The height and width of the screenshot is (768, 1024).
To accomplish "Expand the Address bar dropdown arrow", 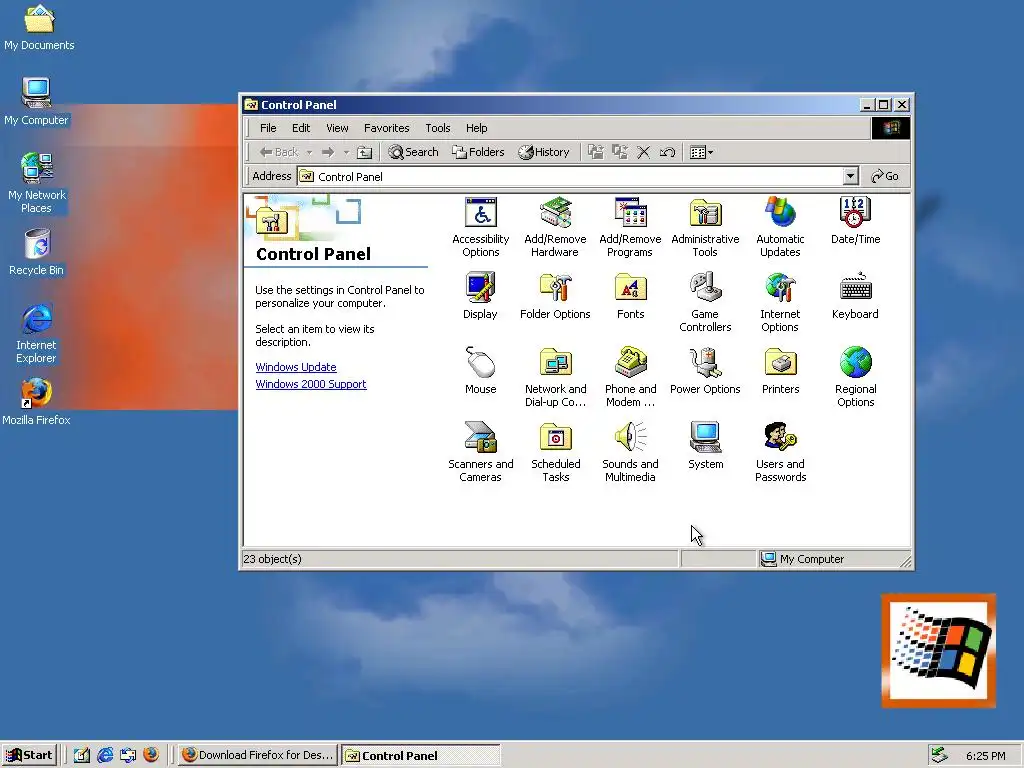I will (x=850, y=176).
